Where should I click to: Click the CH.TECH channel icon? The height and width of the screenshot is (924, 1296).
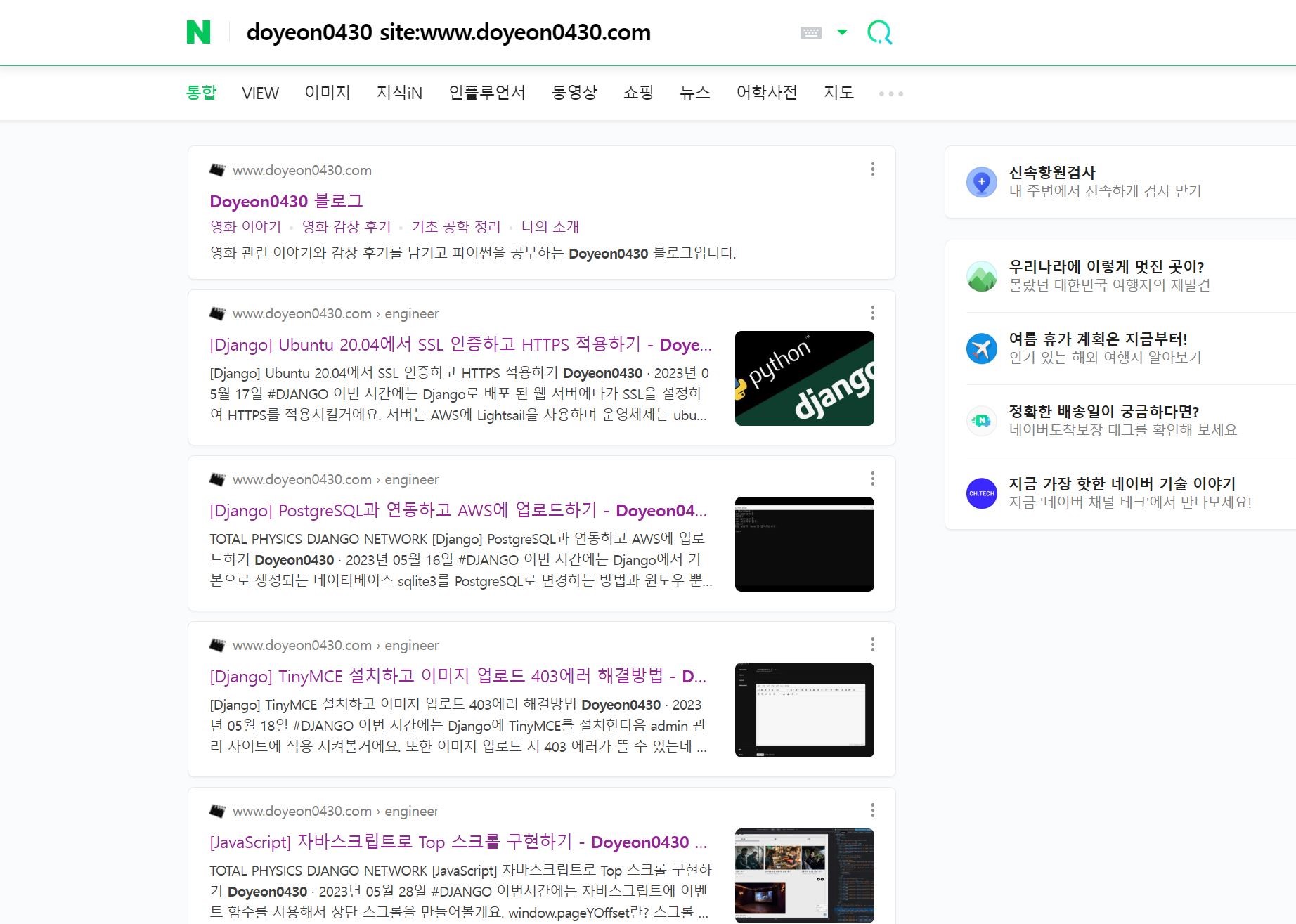[982, 493]
